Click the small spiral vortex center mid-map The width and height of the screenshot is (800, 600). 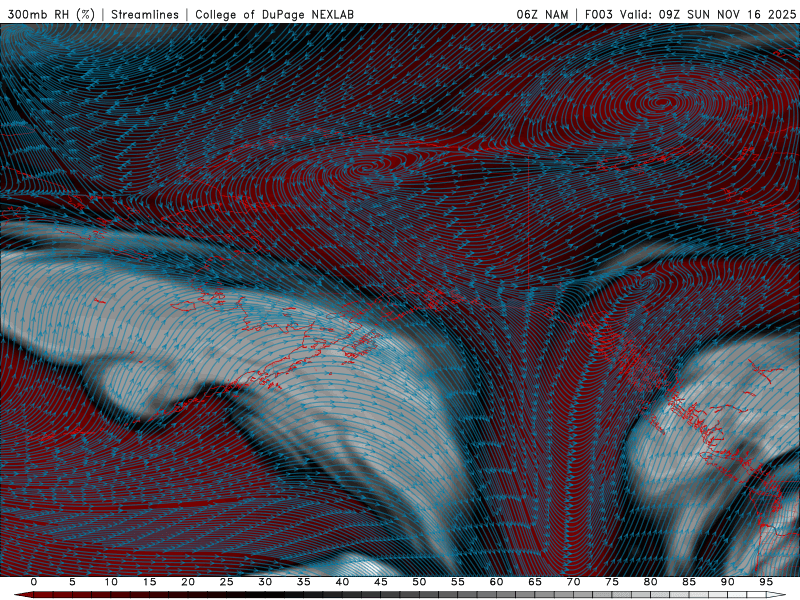(366, 168)
